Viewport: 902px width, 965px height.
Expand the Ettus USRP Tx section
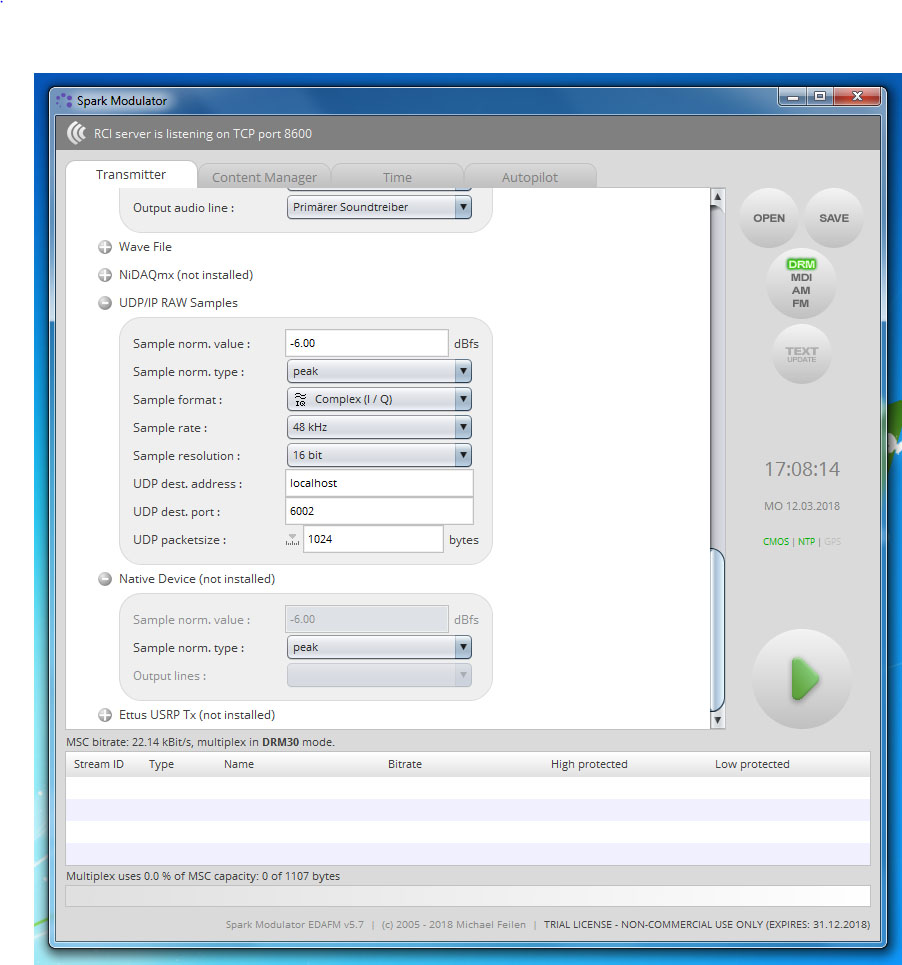coord(105,715)
